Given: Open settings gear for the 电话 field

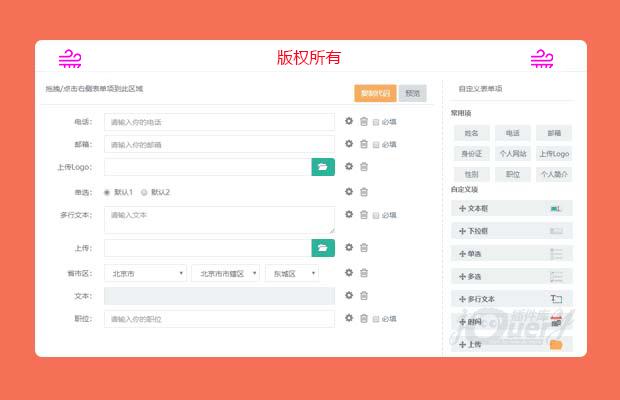Looking at the screenshot, I should (349, 122).
